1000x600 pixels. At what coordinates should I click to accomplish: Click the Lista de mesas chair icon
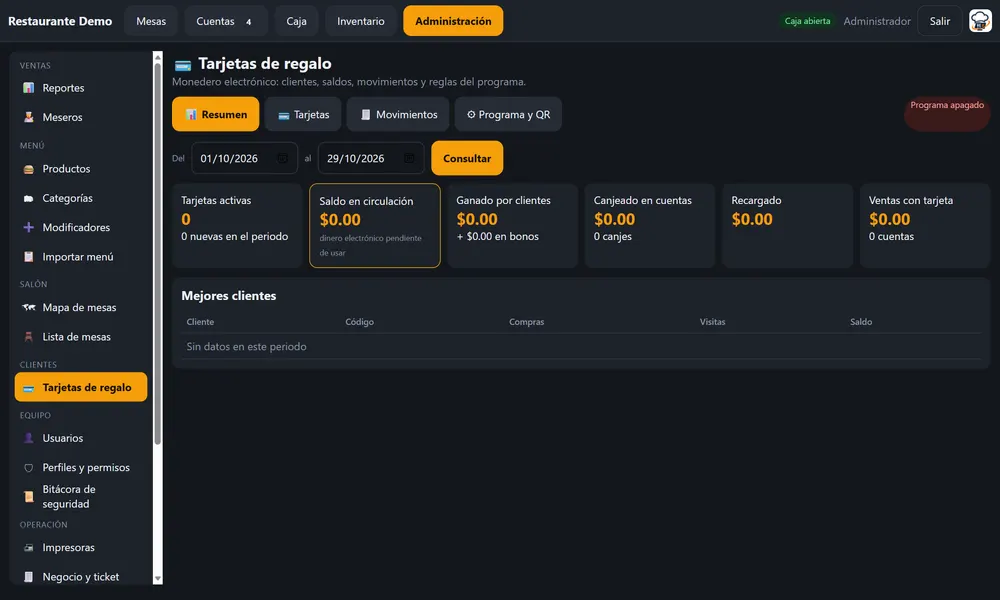[29, 337]
